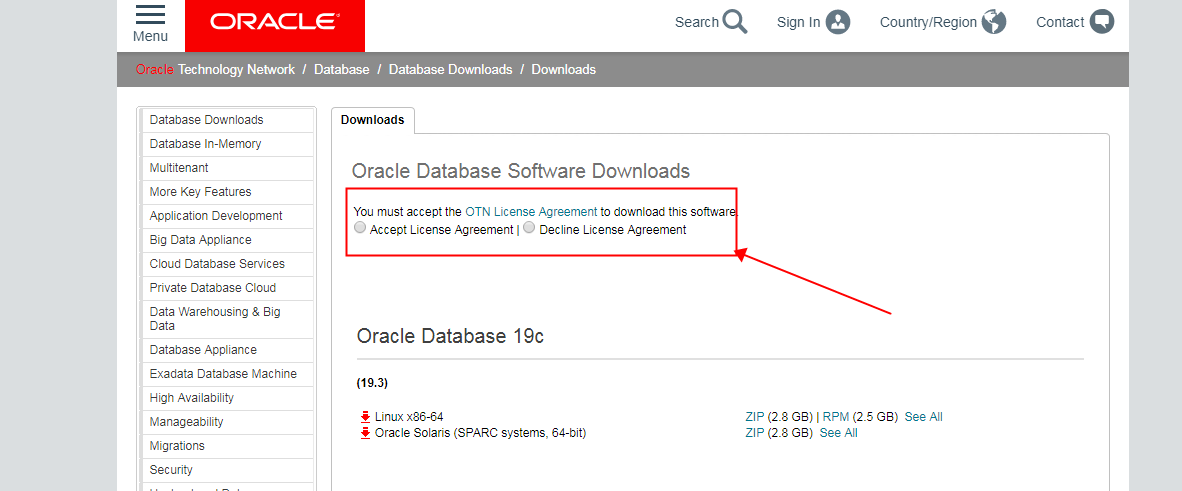This screenshot has height=491, width=1182.
Task: Open Database Downloads in sidebar
Action: pos(228,120)
